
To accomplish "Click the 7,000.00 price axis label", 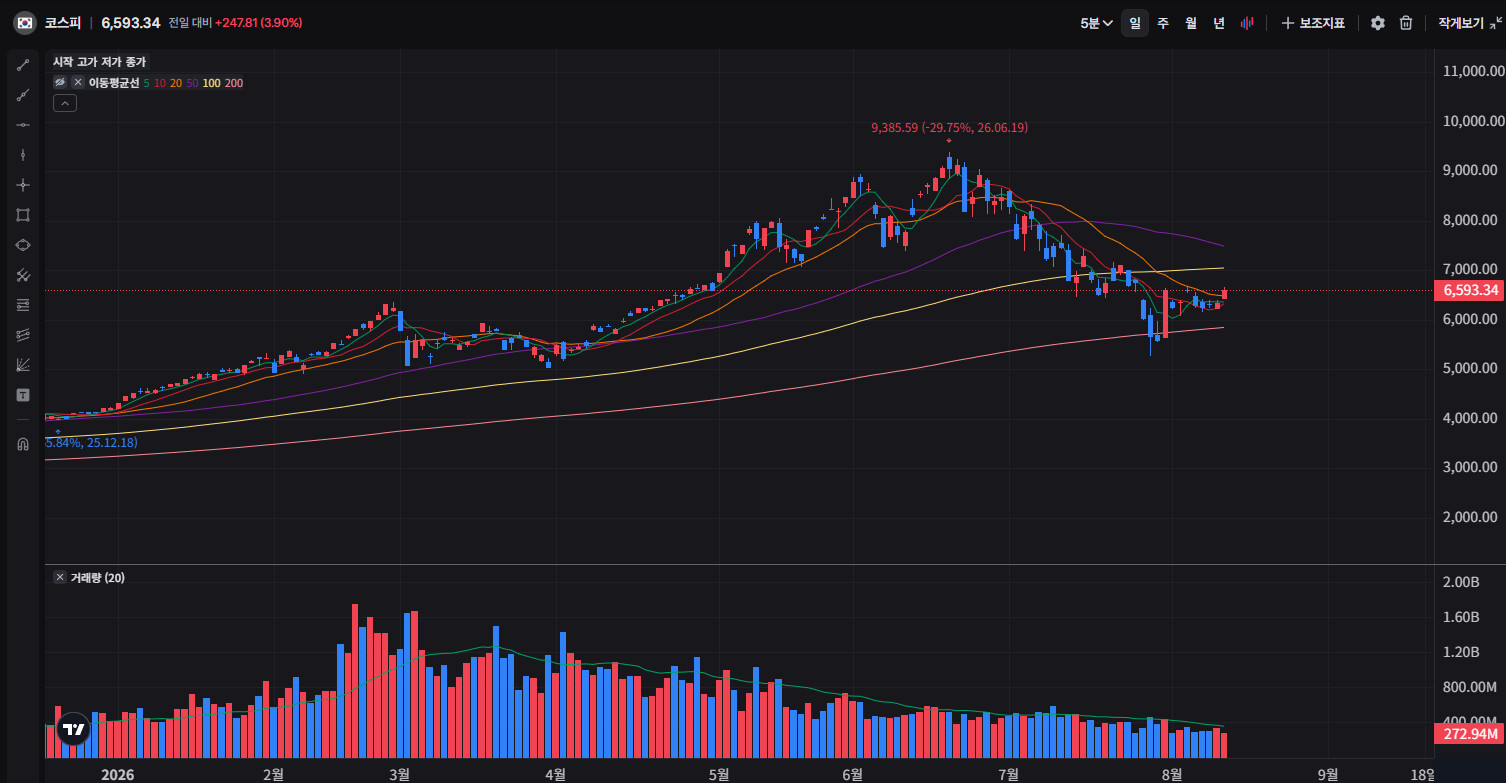I will click(1470, 269).
